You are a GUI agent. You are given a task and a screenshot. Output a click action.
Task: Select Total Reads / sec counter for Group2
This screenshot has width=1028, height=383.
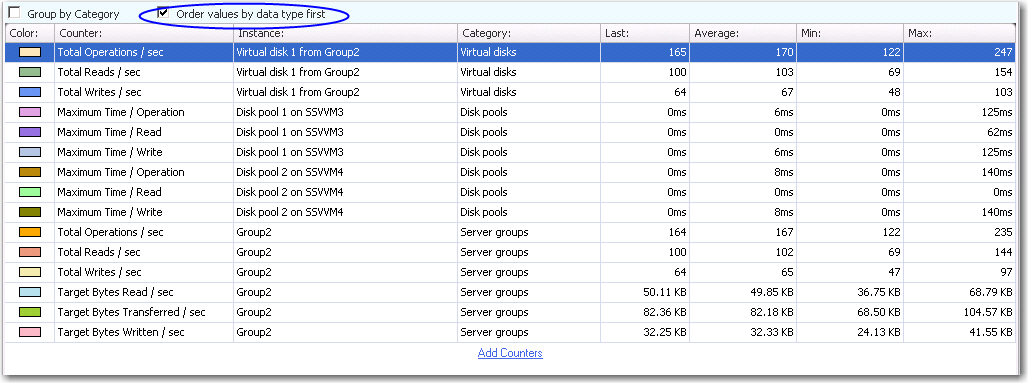pyautogui.click(x=99, y=252)
